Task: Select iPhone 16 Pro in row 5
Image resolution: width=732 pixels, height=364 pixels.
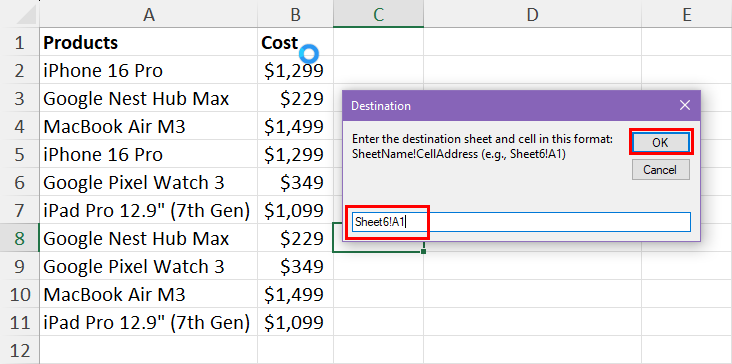Action: tap(148, 154)
